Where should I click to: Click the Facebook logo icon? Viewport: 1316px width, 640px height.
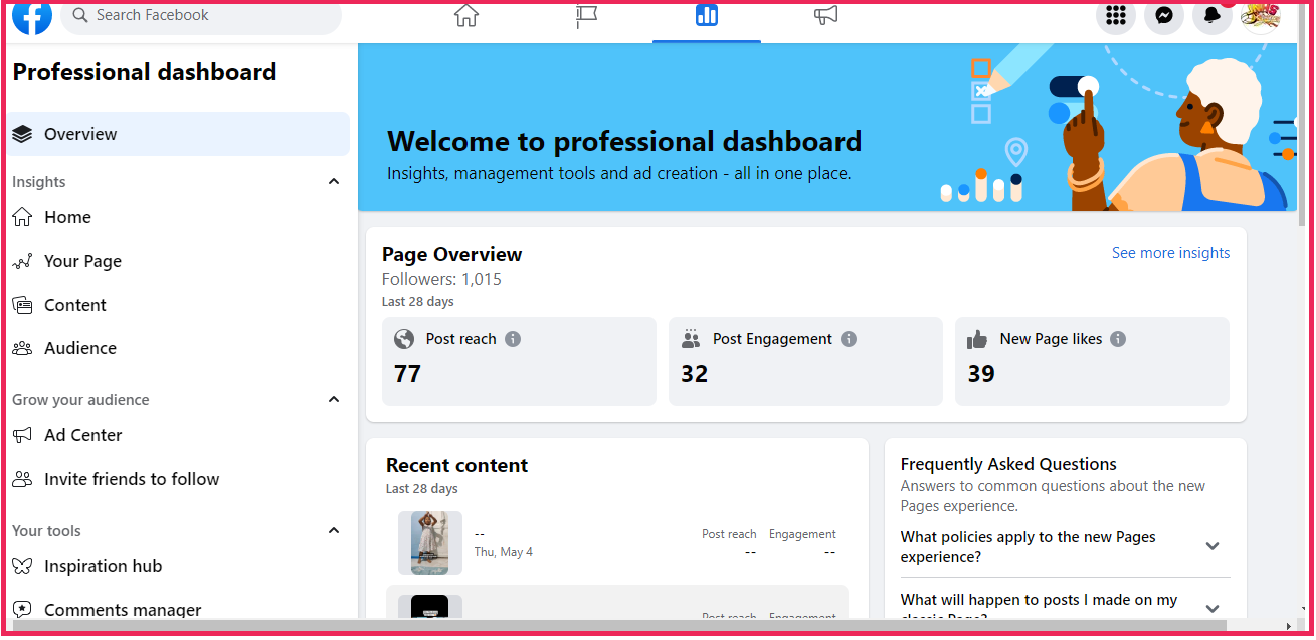point(32,17)
